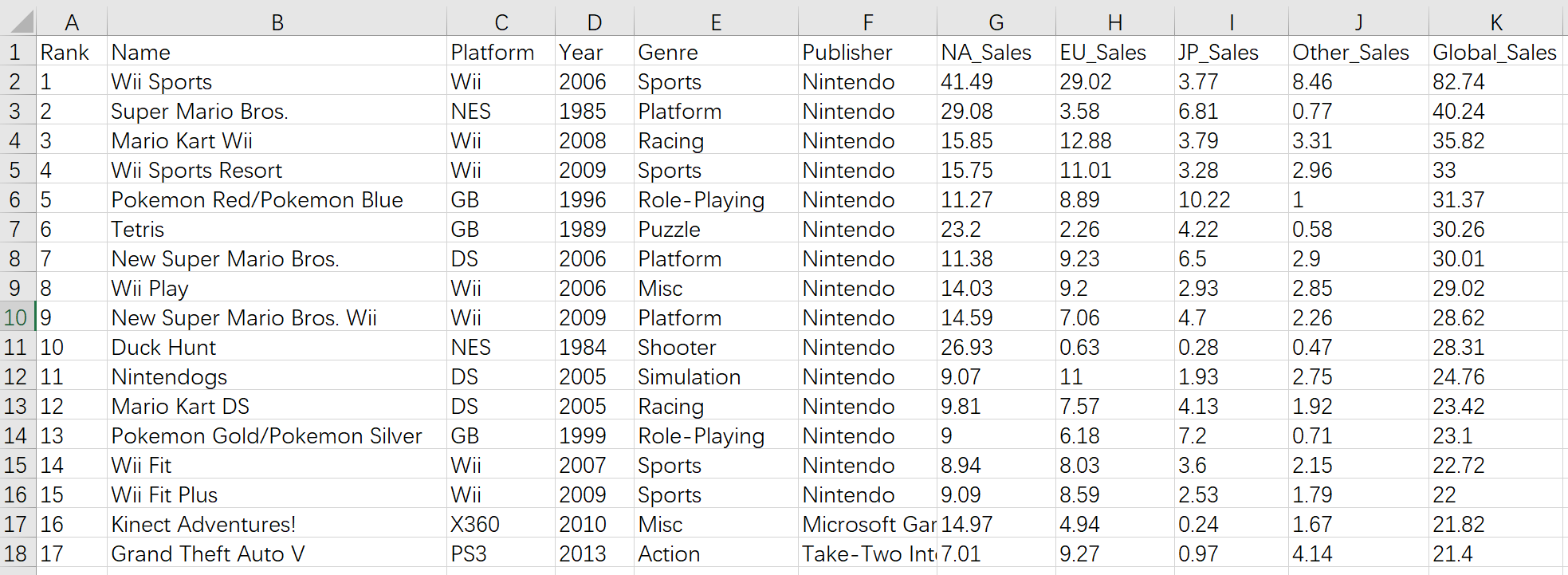Viewport: 1568px width, 575px height.
Task: Select the Tetris cell
Action: tap(137, 229)
